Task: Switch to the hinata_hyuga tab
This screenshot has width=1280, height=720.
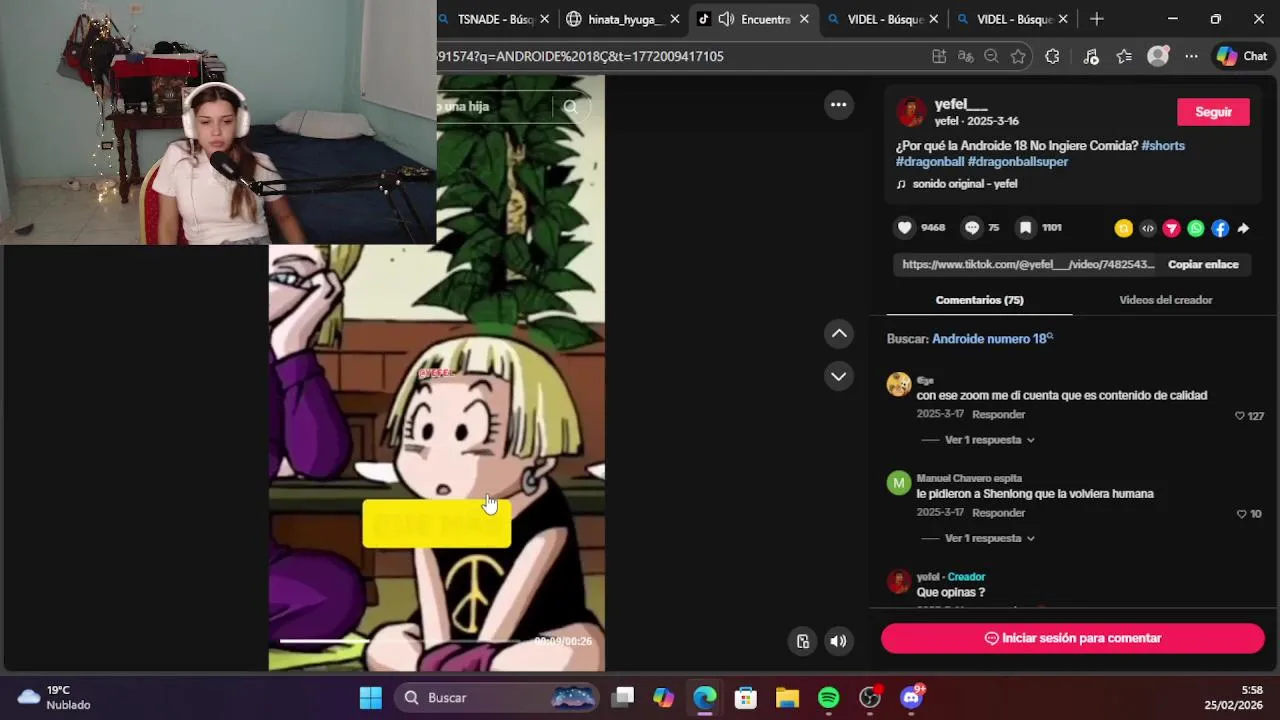Action: click(623, 19)
